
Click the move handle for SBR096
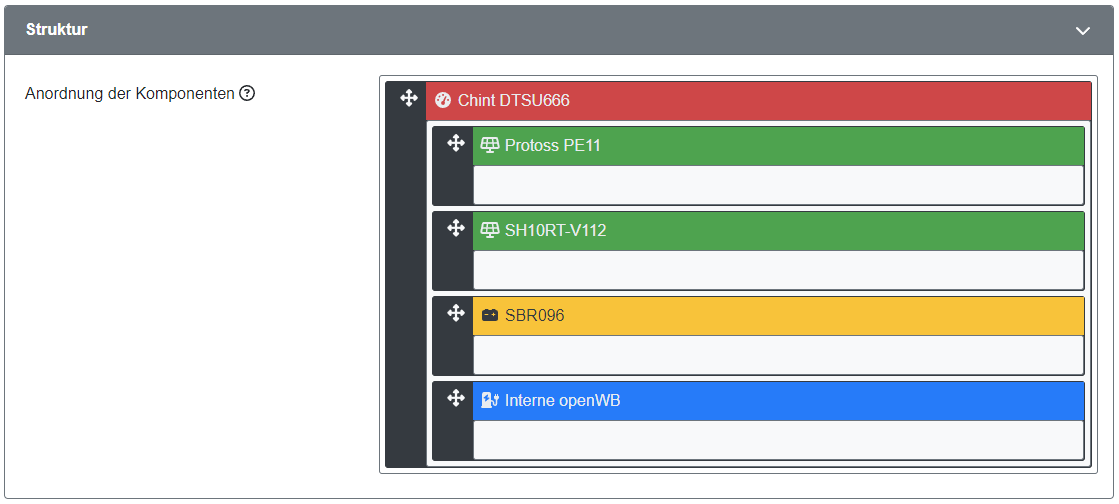(x=456, y=313)
